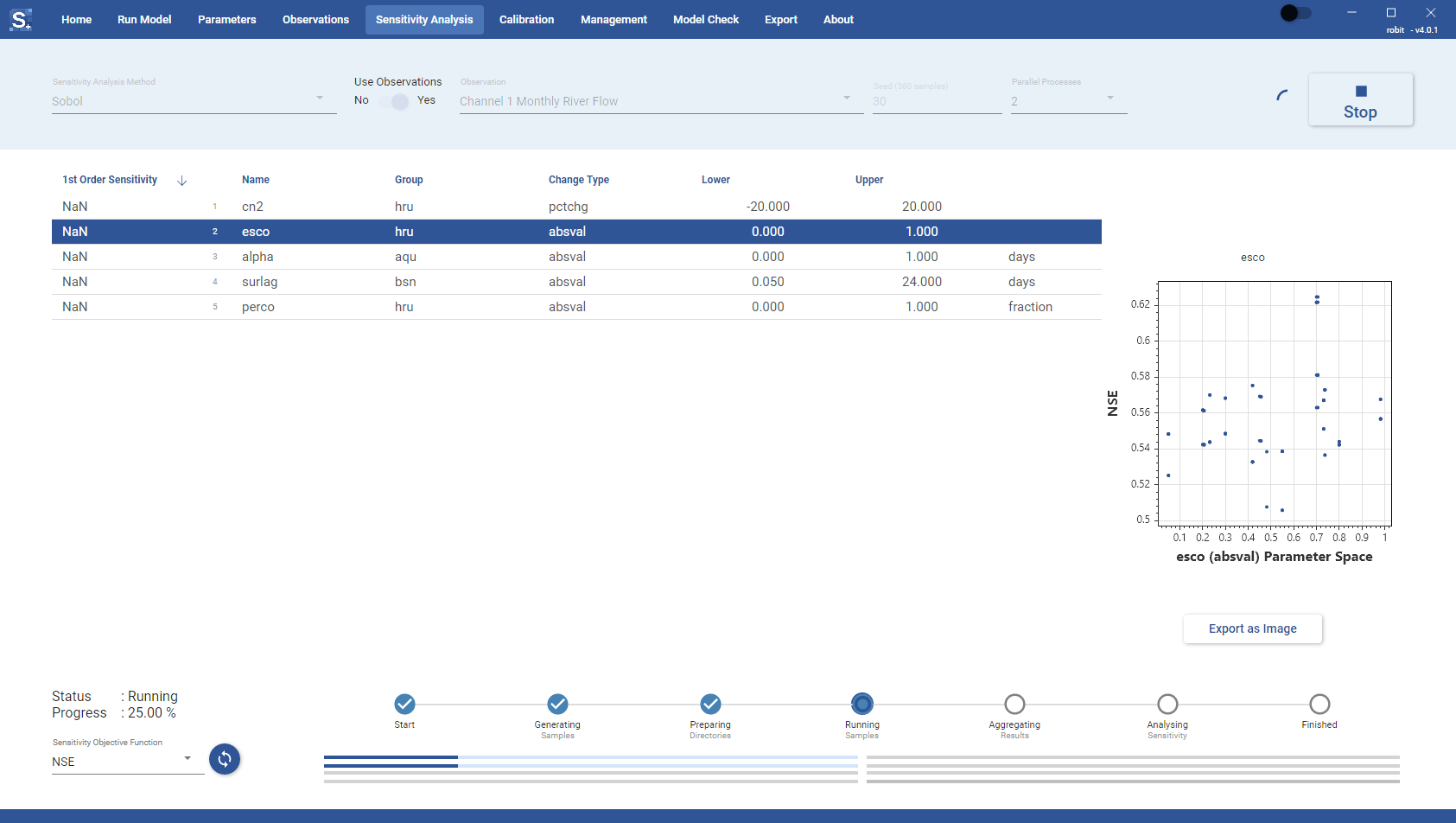
Task: Click the Lower column header
Action: (715, 180)
